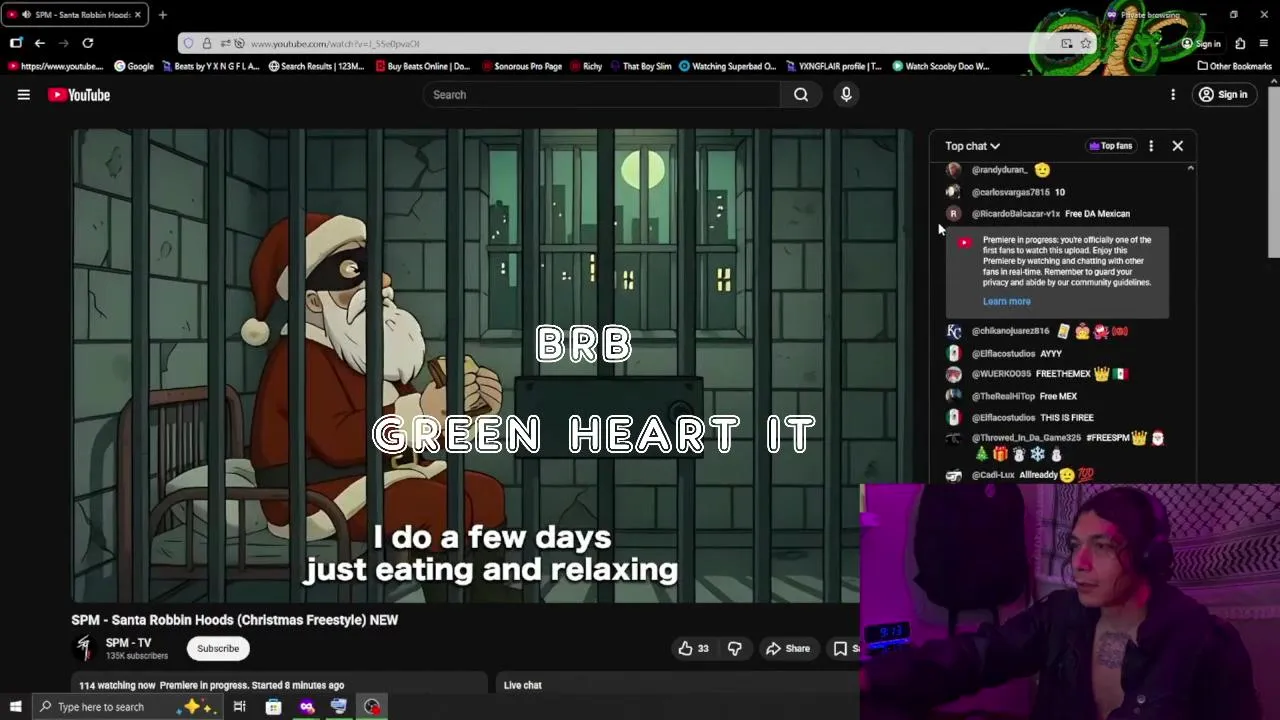Open Watching Superbad bookmark
1280x720 pixels.
click(x=727, y=66)
